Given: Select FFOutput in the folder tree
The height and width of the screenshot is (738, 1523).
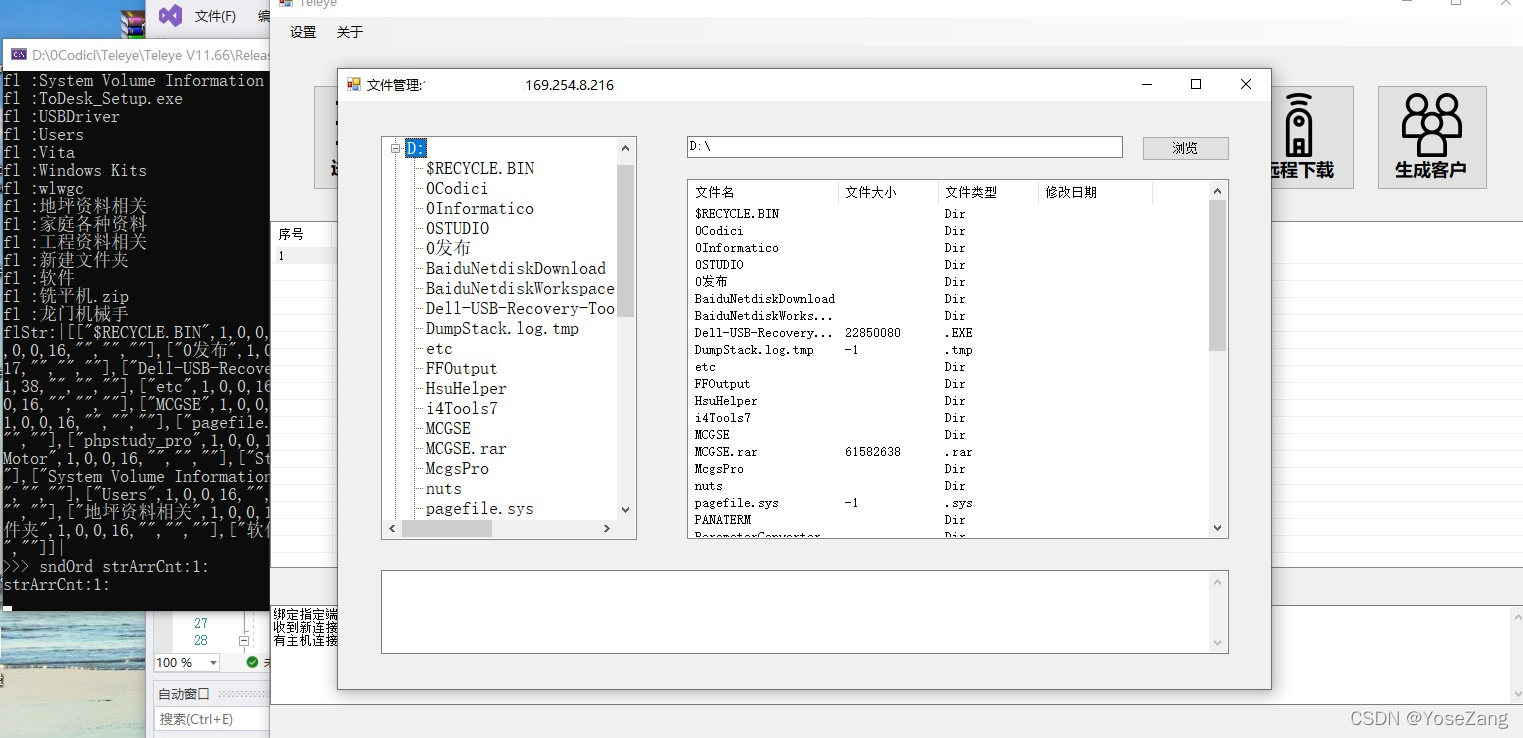Looking at the screenshot, I should [x=461, y=368].
